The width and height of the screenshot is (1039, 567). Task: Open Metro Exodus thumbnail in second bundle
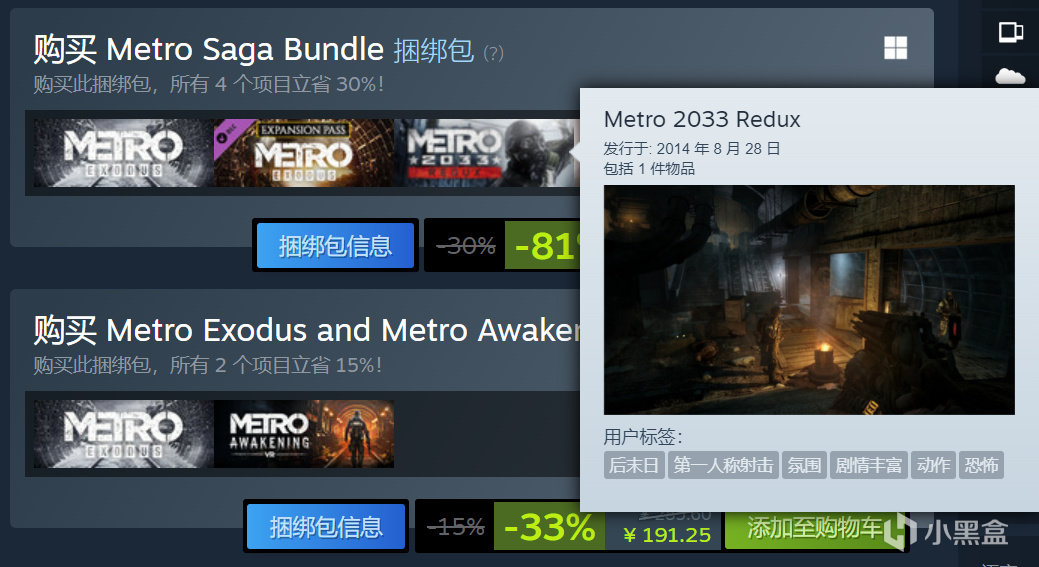pyautogui.click(x=123, y=434)
